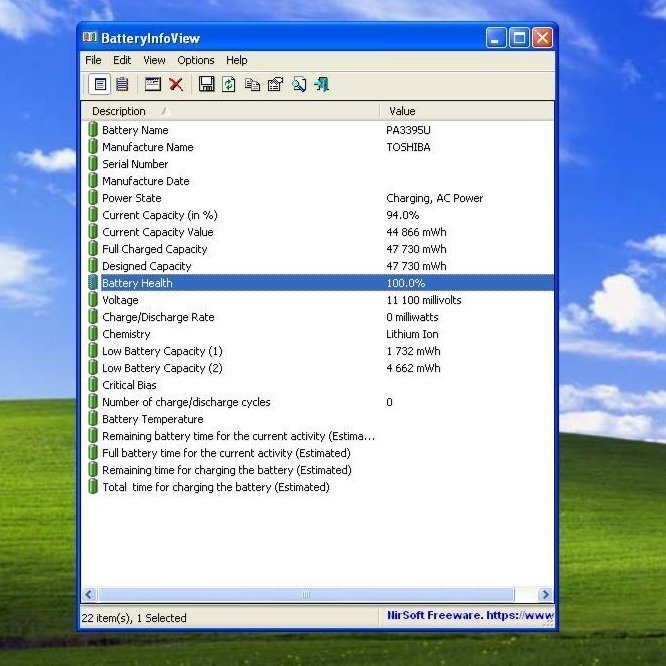Select 'Remaining time for charging the battery' row
The height and width of the screenshot is (666, 666).
[x=317, y=470]
